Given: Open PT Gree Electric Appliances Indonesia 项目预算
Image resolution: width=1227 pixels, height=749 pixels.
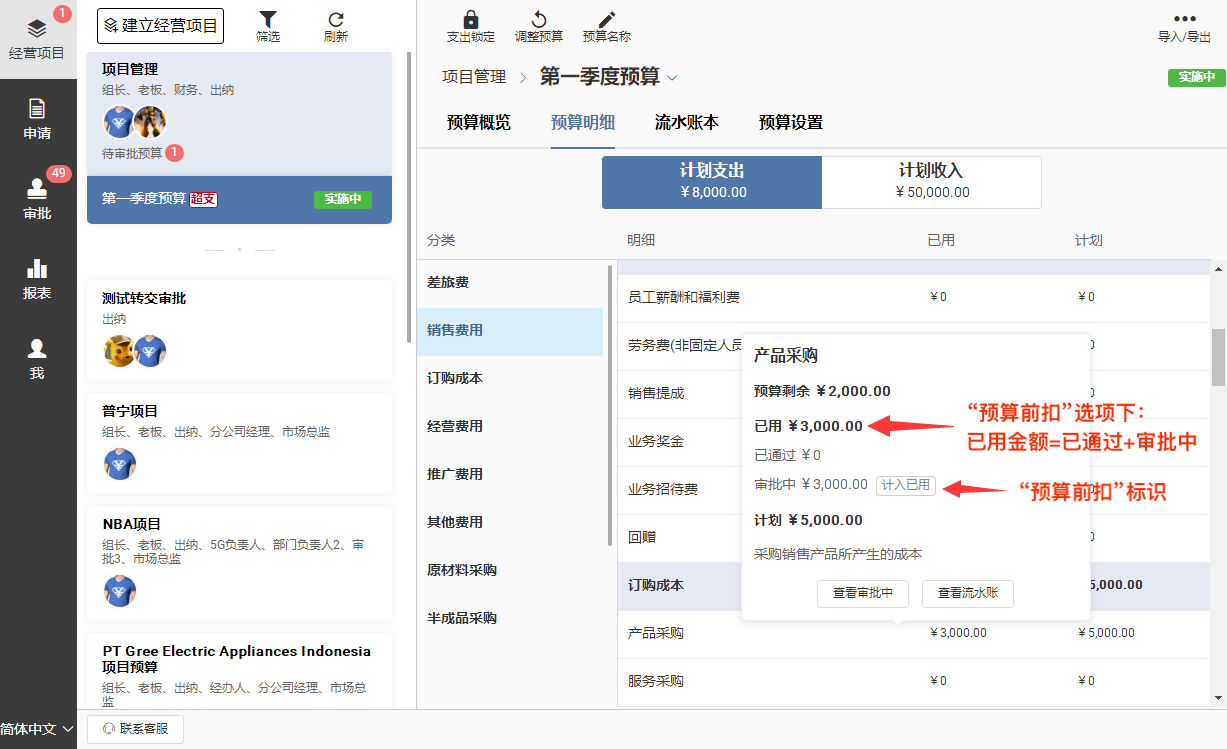Looking at the screenshot, I should coord(239,671).
